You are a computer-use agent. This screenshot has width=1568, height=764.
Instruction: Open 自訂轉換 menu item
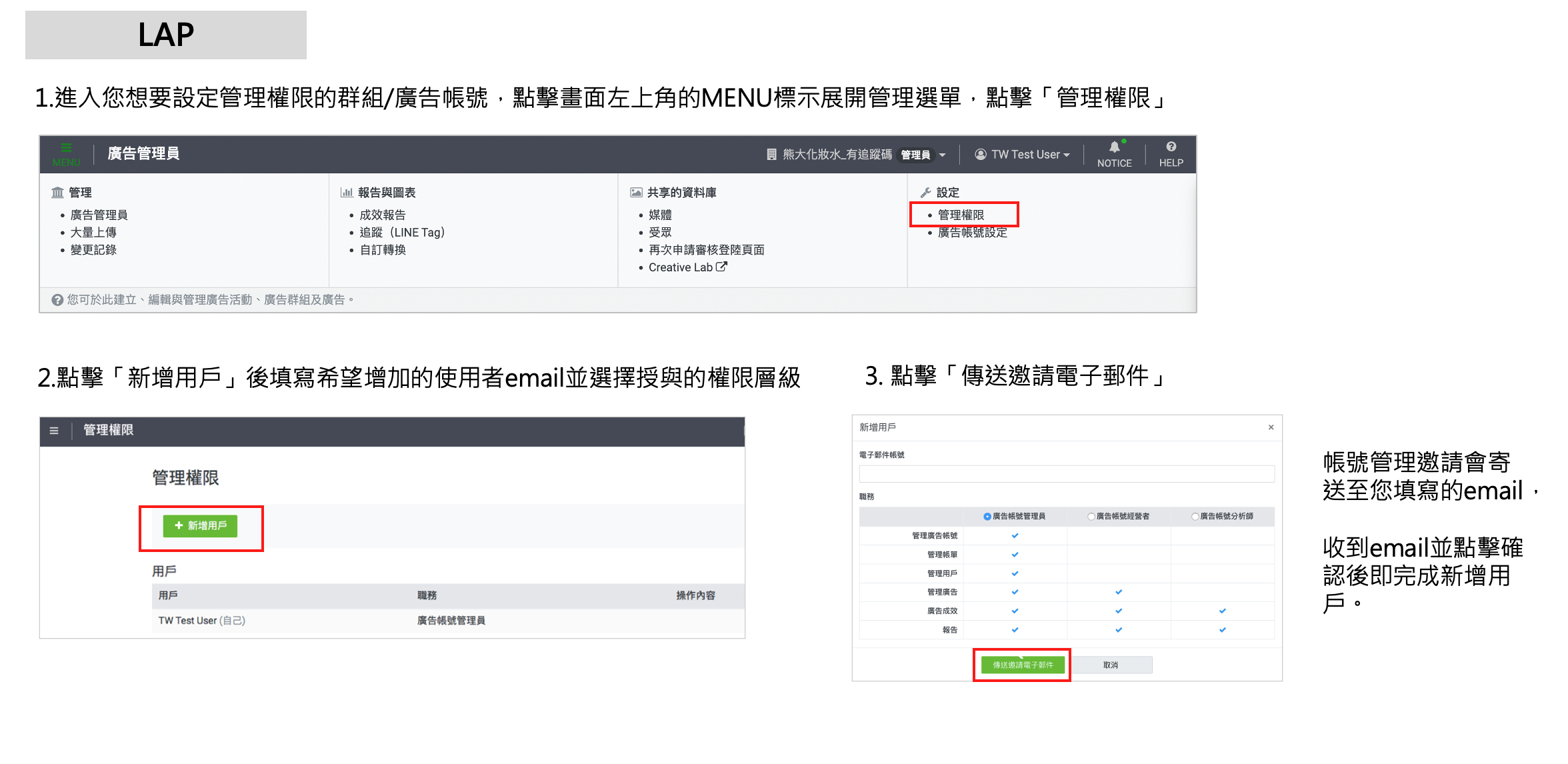point(383,249)
